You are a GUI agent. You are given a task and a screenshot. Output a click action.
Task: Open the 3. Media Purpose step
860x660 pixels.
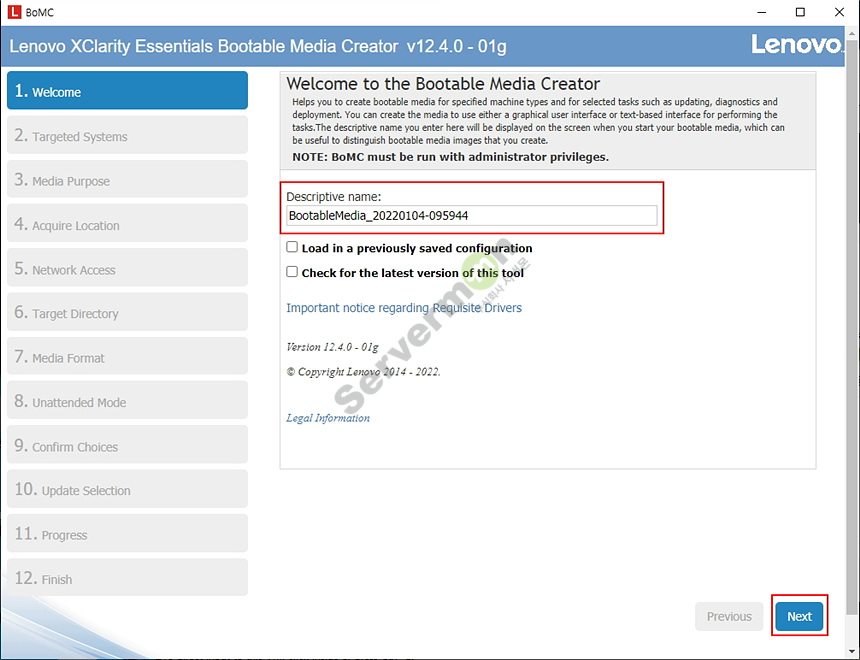point(127,179)
